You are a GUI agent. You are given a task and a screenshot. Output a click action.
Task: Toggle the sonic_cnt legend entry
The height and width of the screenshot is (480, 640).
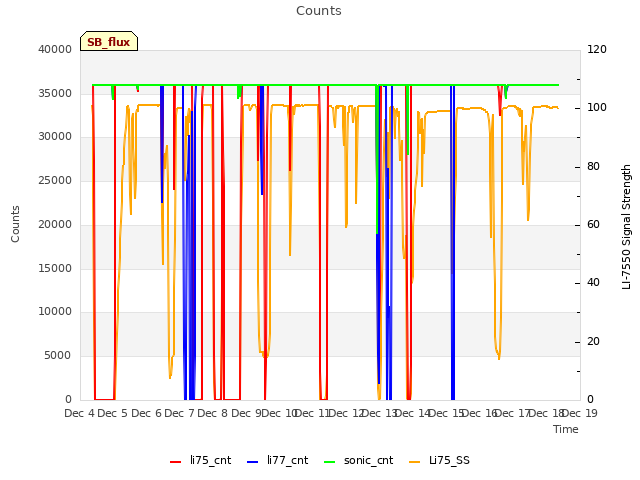[358, 461]
